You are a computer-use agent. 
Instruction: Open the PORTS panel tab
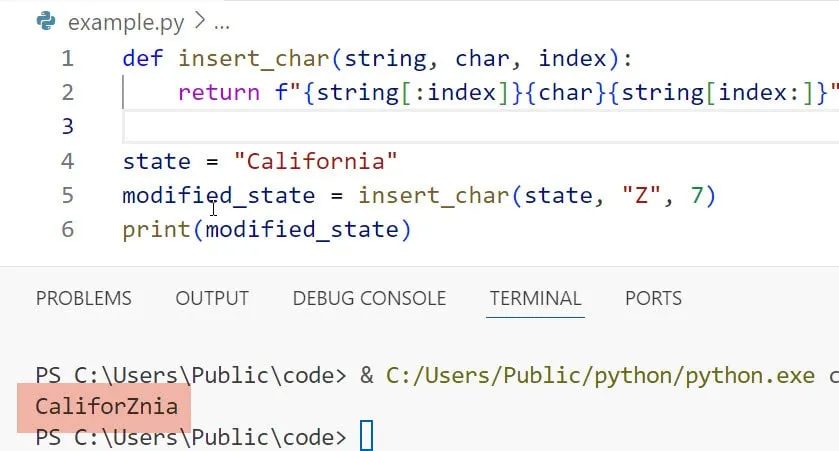click(x=653, y=298)
